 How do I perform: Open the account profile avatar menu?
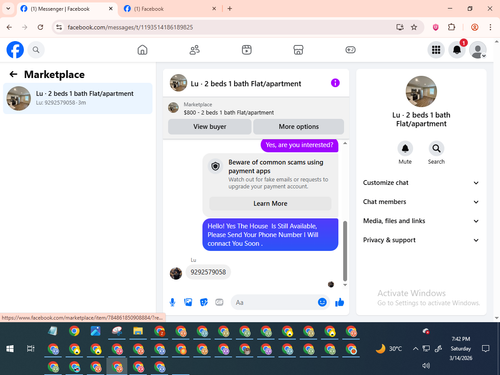pos(478,50)
